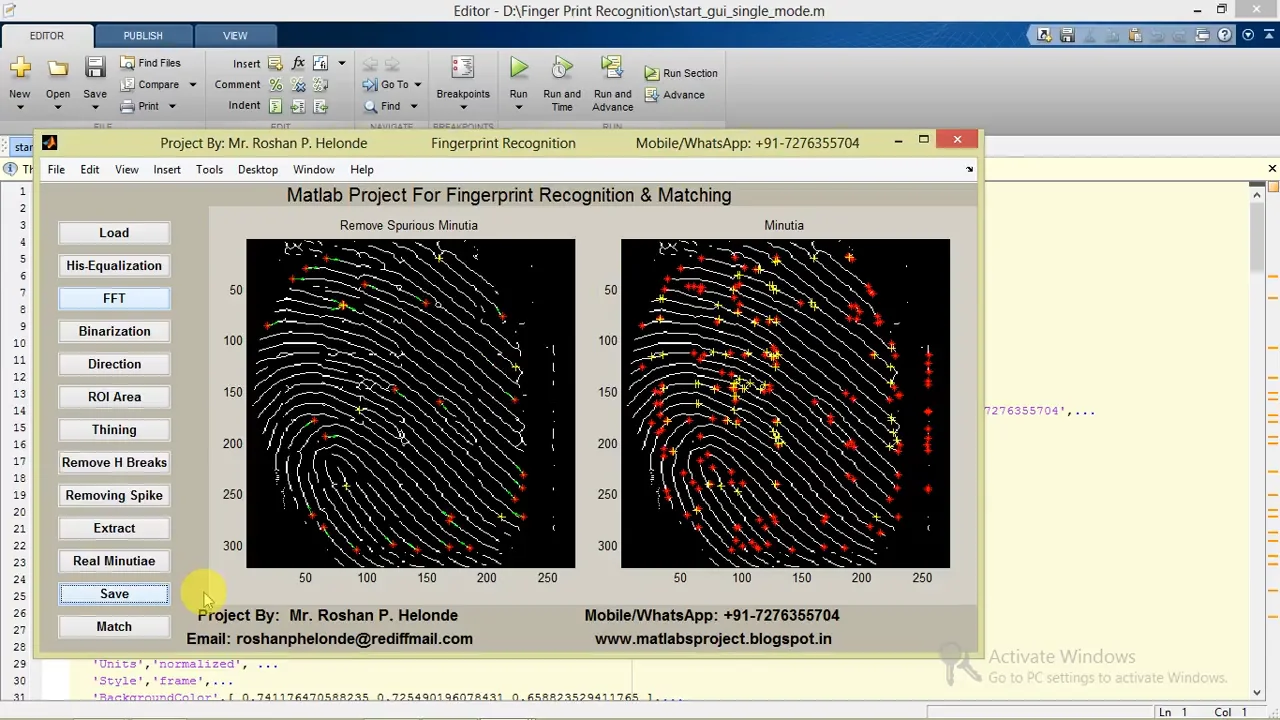Expand the Print dropdown arrow
The height and width of the screenshot is (720, 1280).
pos(171,106)
